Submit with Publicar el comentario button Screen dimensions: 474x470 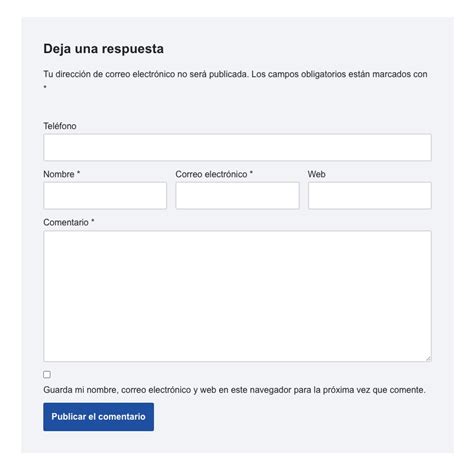click(x=98, y=417)
